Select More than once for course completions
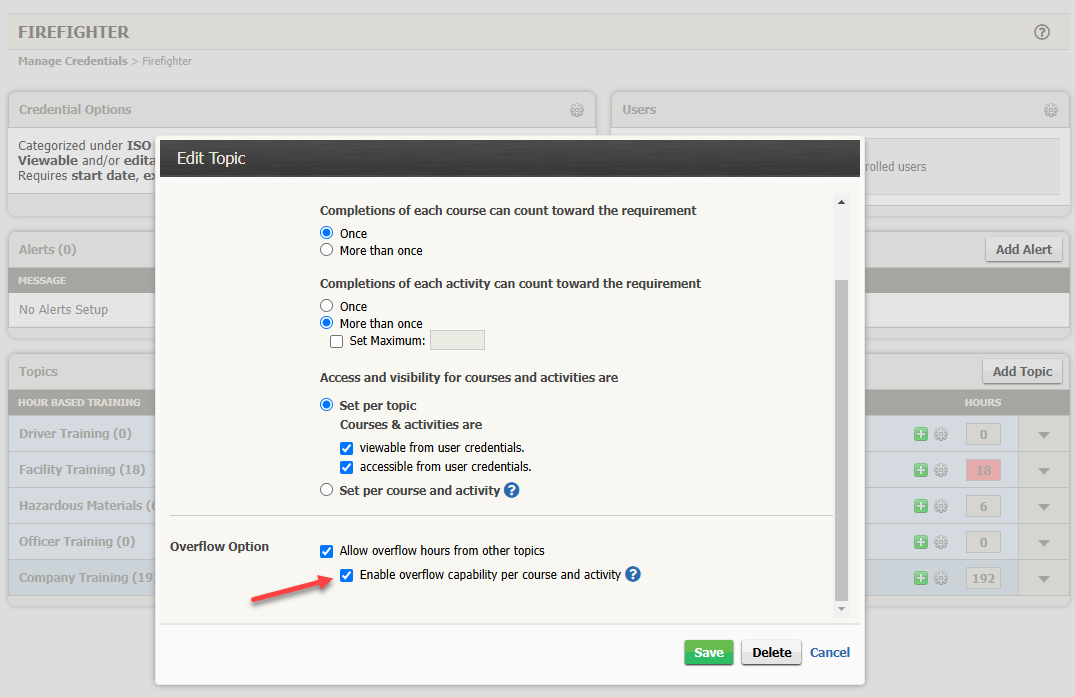1075x697 pixels. [326, 250]
